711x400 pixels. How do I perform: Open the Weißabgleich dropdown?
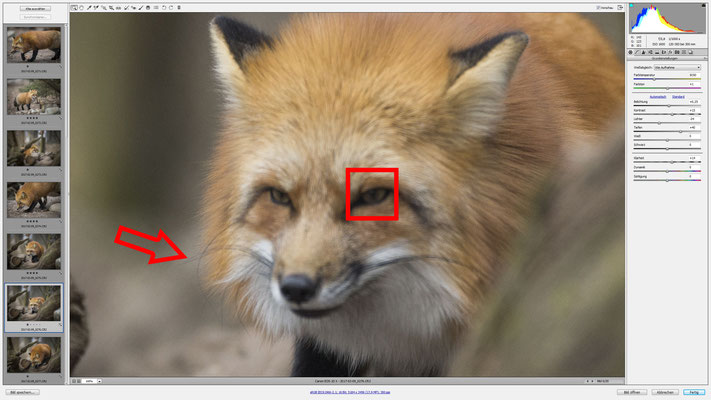[677, 67]
